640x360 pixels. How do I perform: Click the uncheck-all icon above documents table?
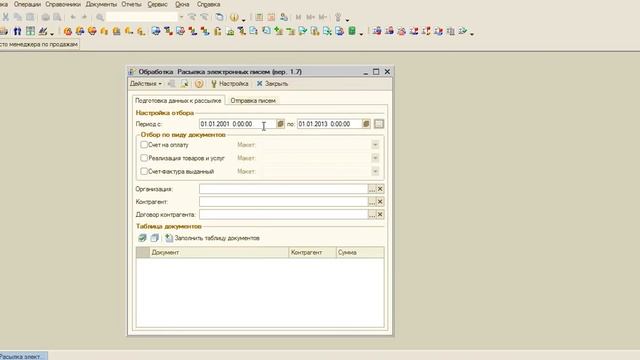154,238
